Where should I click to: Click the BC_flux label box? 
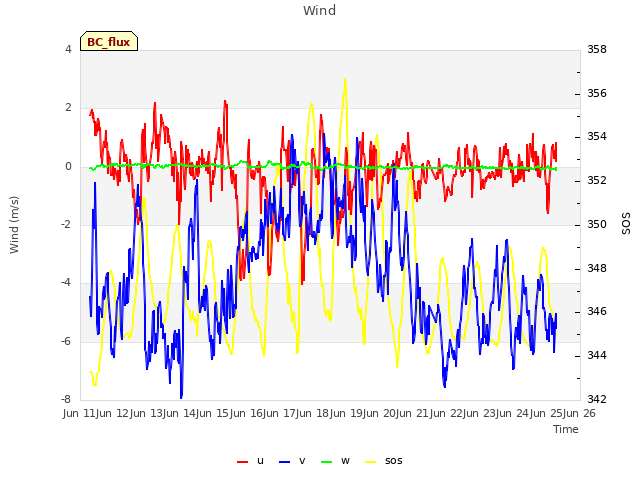pos(109,41)
